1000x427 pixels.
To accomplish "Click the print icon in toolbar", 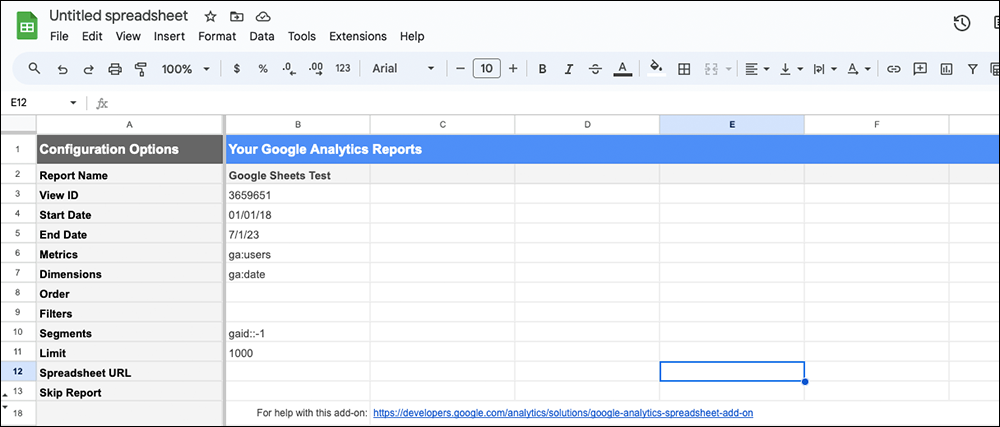I will [x=115, y=69].
